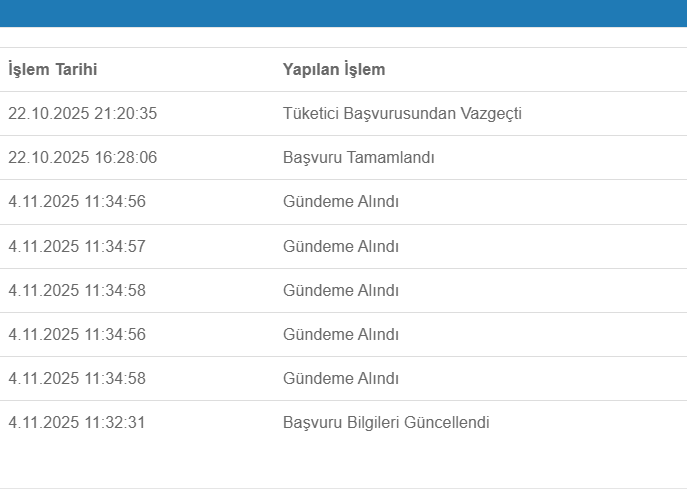
Task: Click the İşlem Tarihi column header
Action: tap(53, 70)
